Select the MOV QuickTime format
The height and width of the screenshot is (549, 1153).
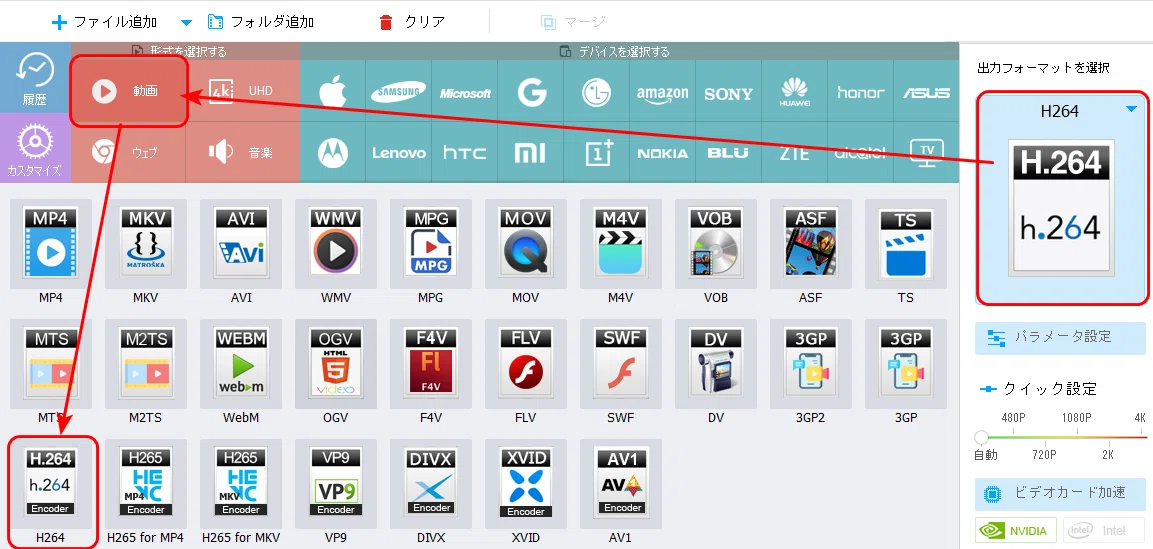(x=526, y=243)
